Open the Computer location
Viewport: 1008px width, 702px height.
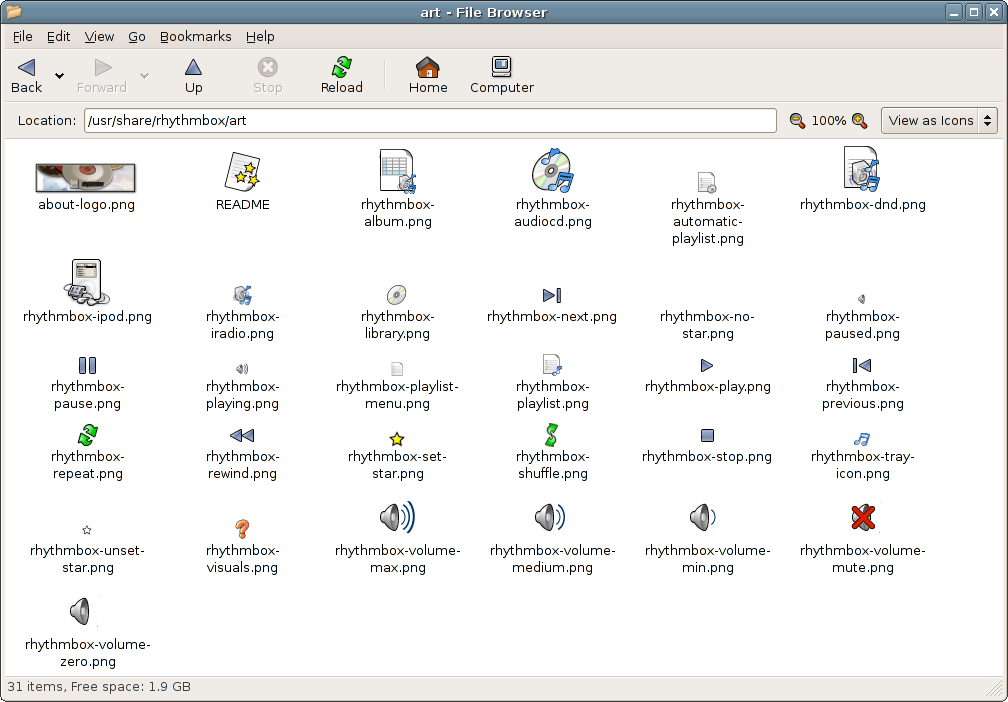pos(501,76)
